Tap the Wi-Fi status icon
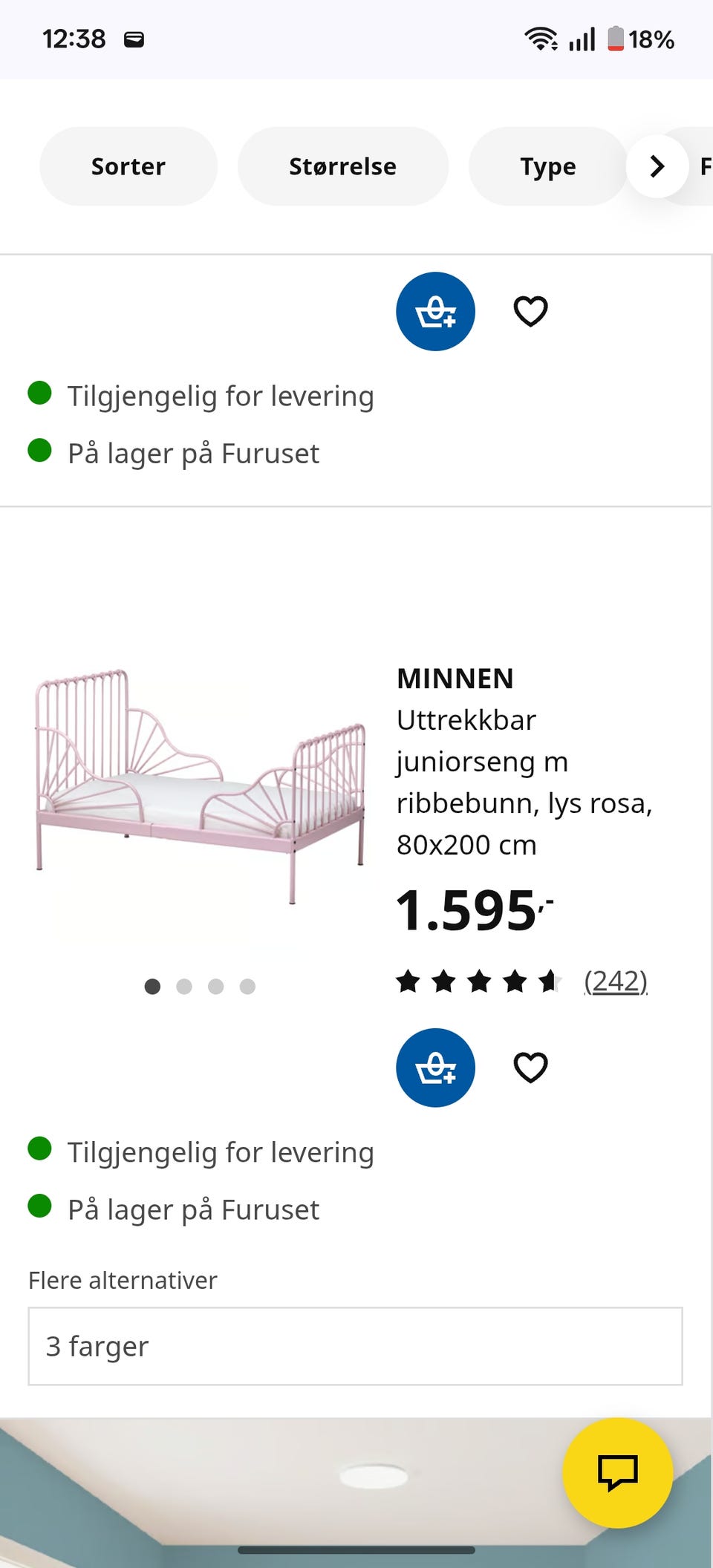Screen dimensions: 713x1568 pyautogui.click(x=541, y=39)
